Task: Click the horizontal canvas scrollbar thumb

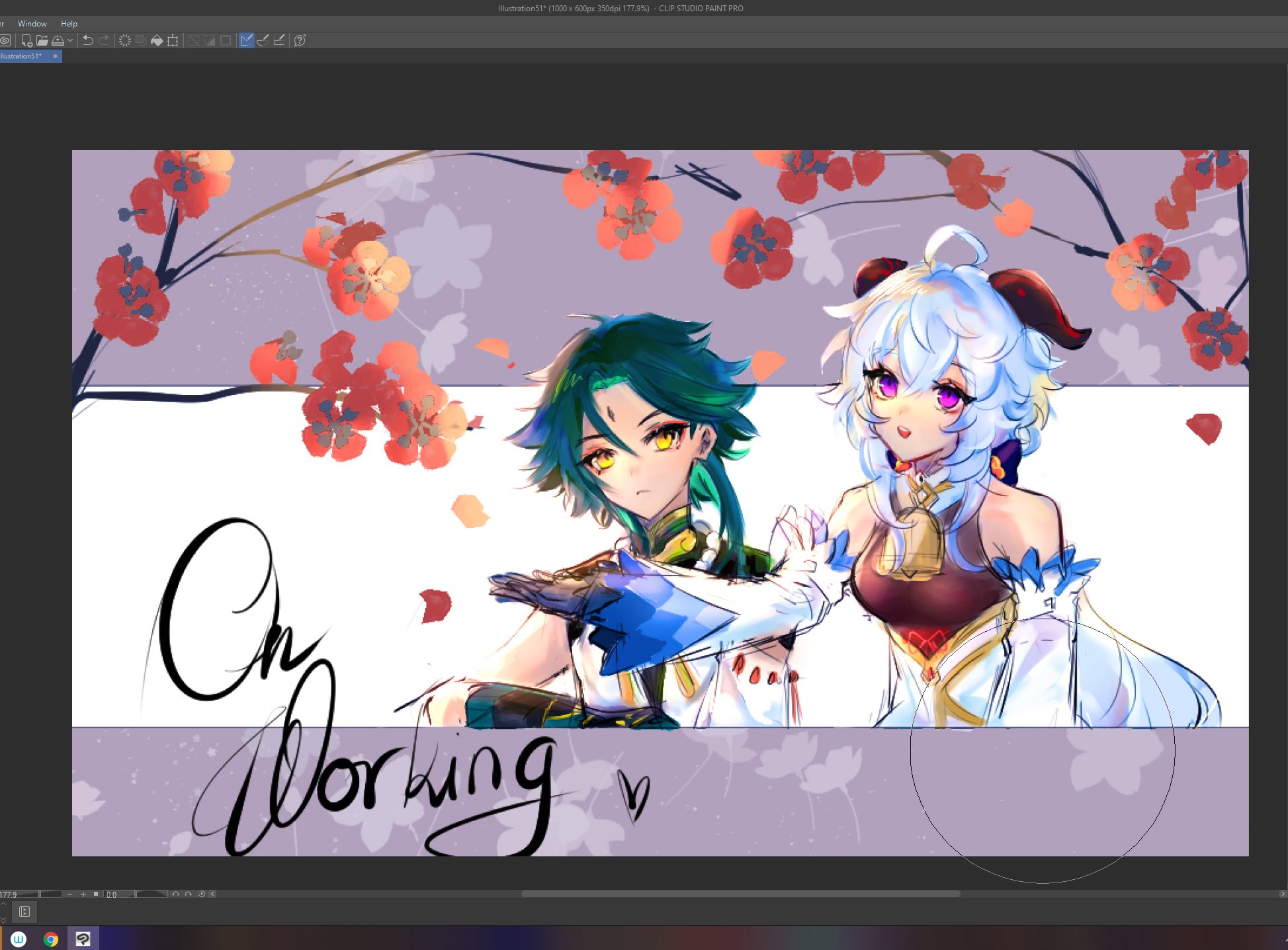Action: click(x=740, y=894)
